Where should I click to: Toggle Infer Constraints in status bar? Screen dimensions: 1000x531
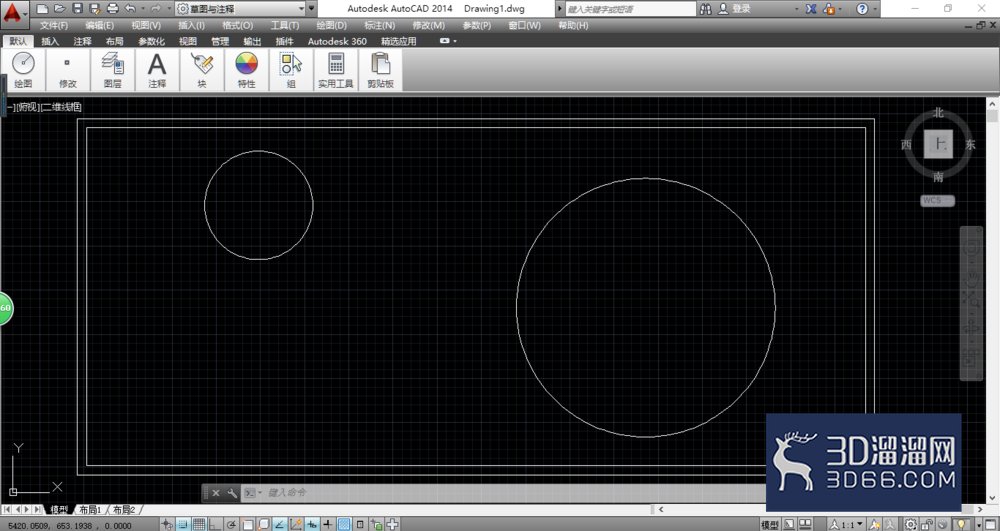167,524
